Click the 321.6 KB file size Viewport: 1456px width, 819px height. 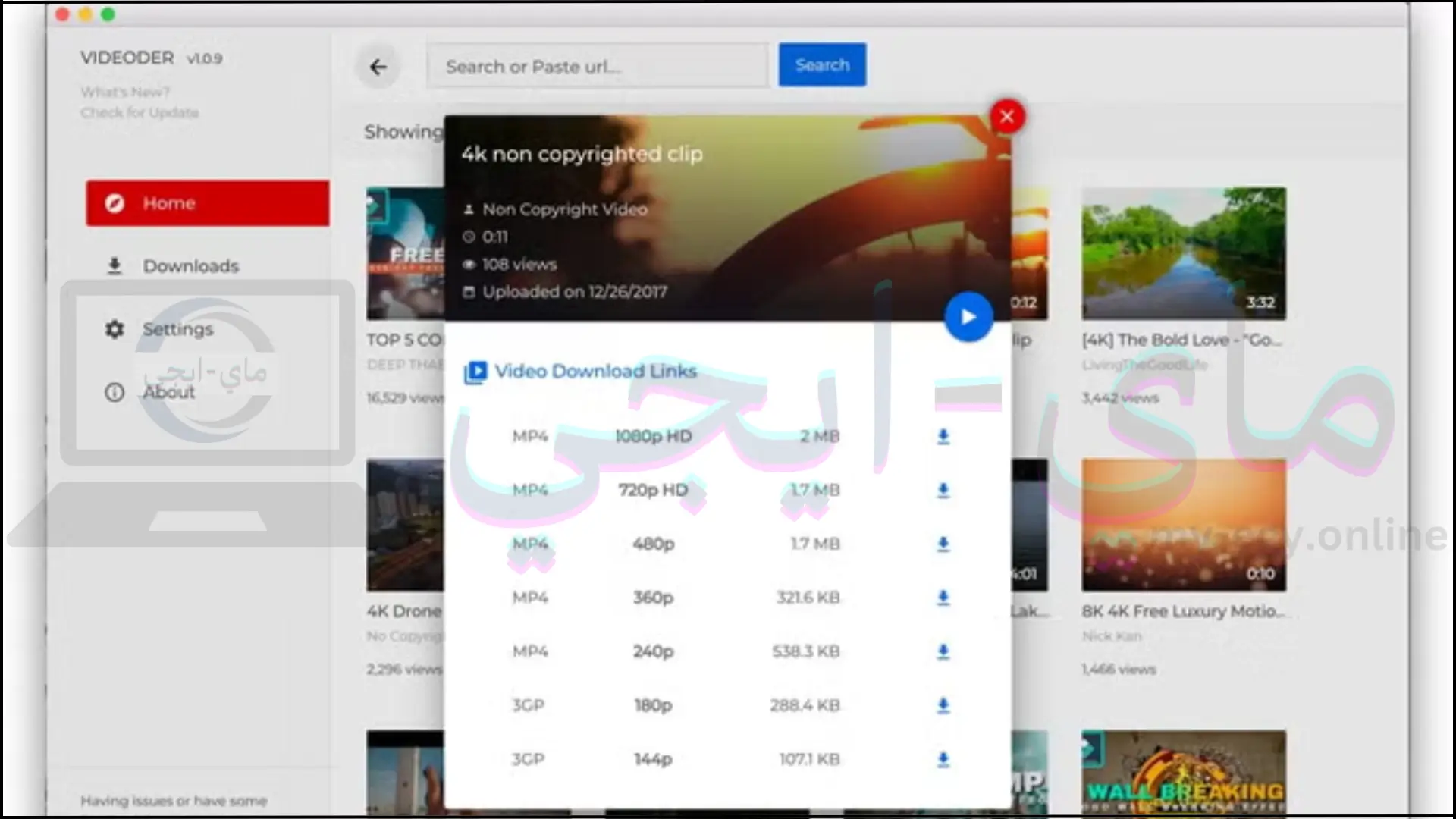[808, 598]
